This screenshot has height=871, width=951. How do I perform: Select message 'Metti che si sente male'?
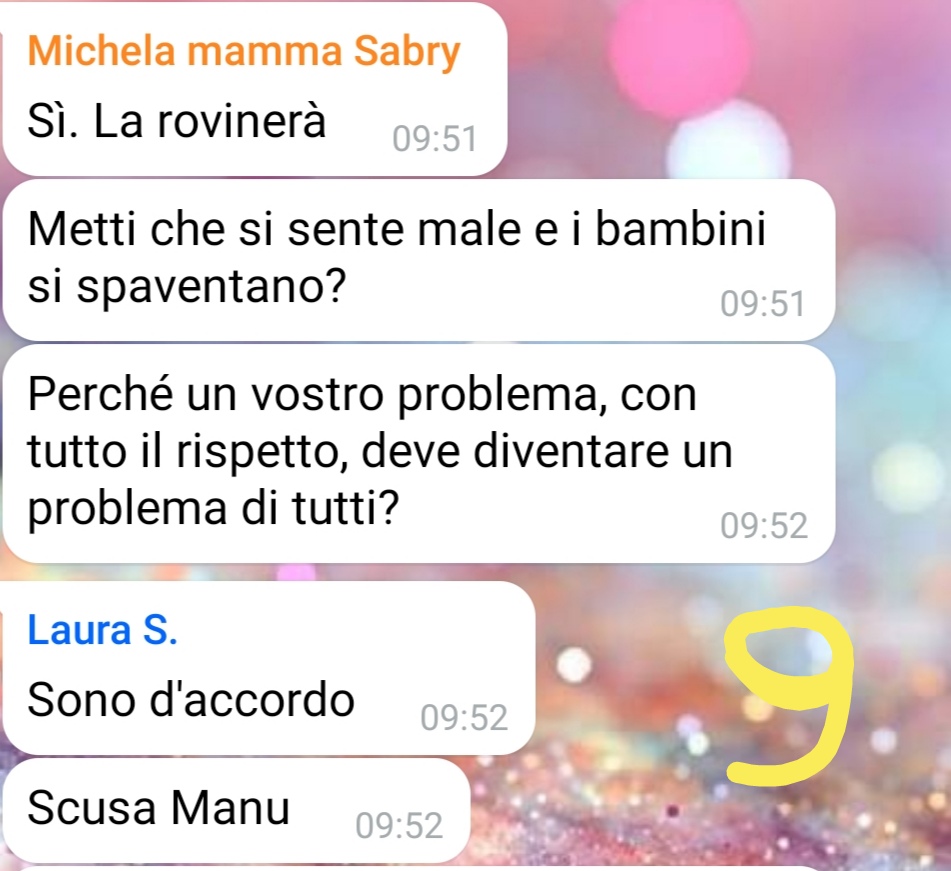click(418, 260)
